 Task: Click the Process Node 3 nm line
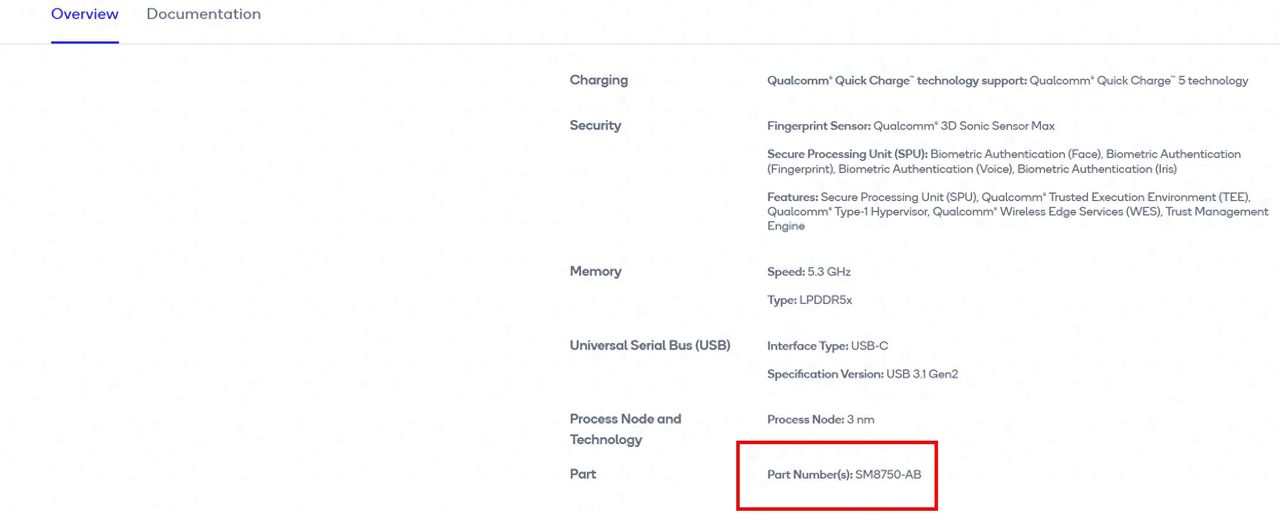(820, 420)
